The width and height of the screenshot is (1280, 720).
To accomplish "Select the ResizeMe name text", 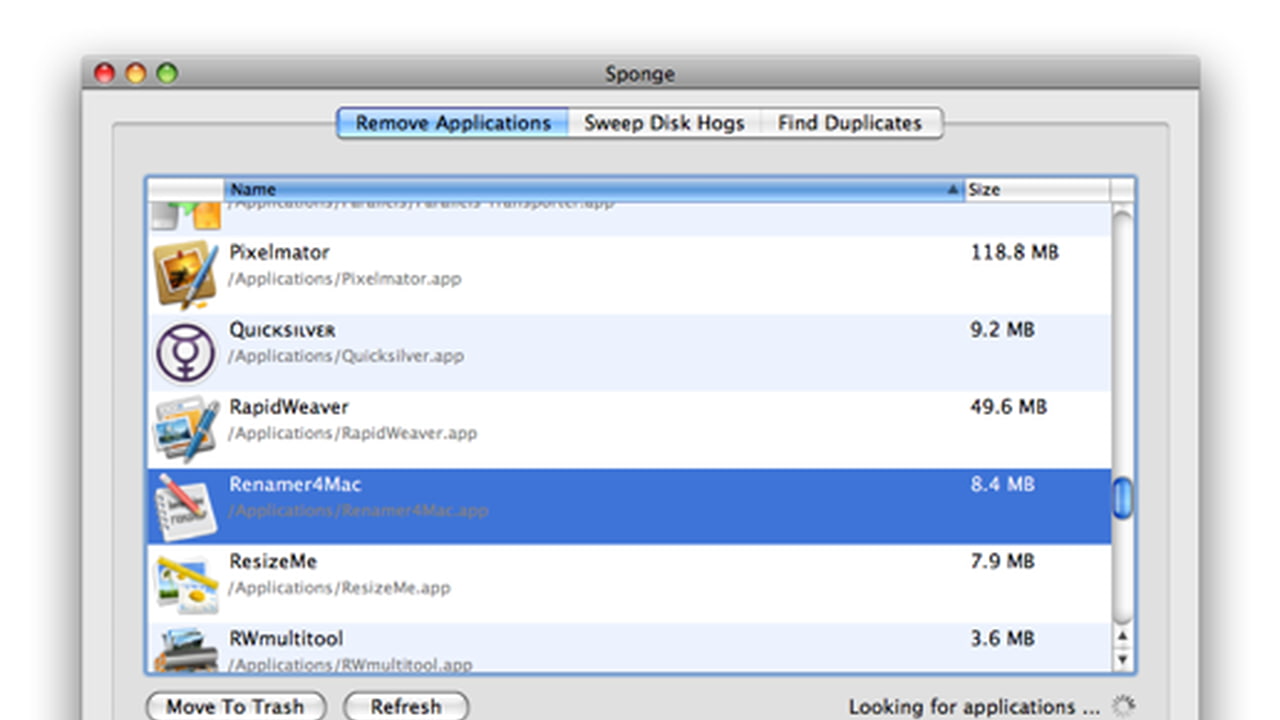I will click(x=273, y=561).
